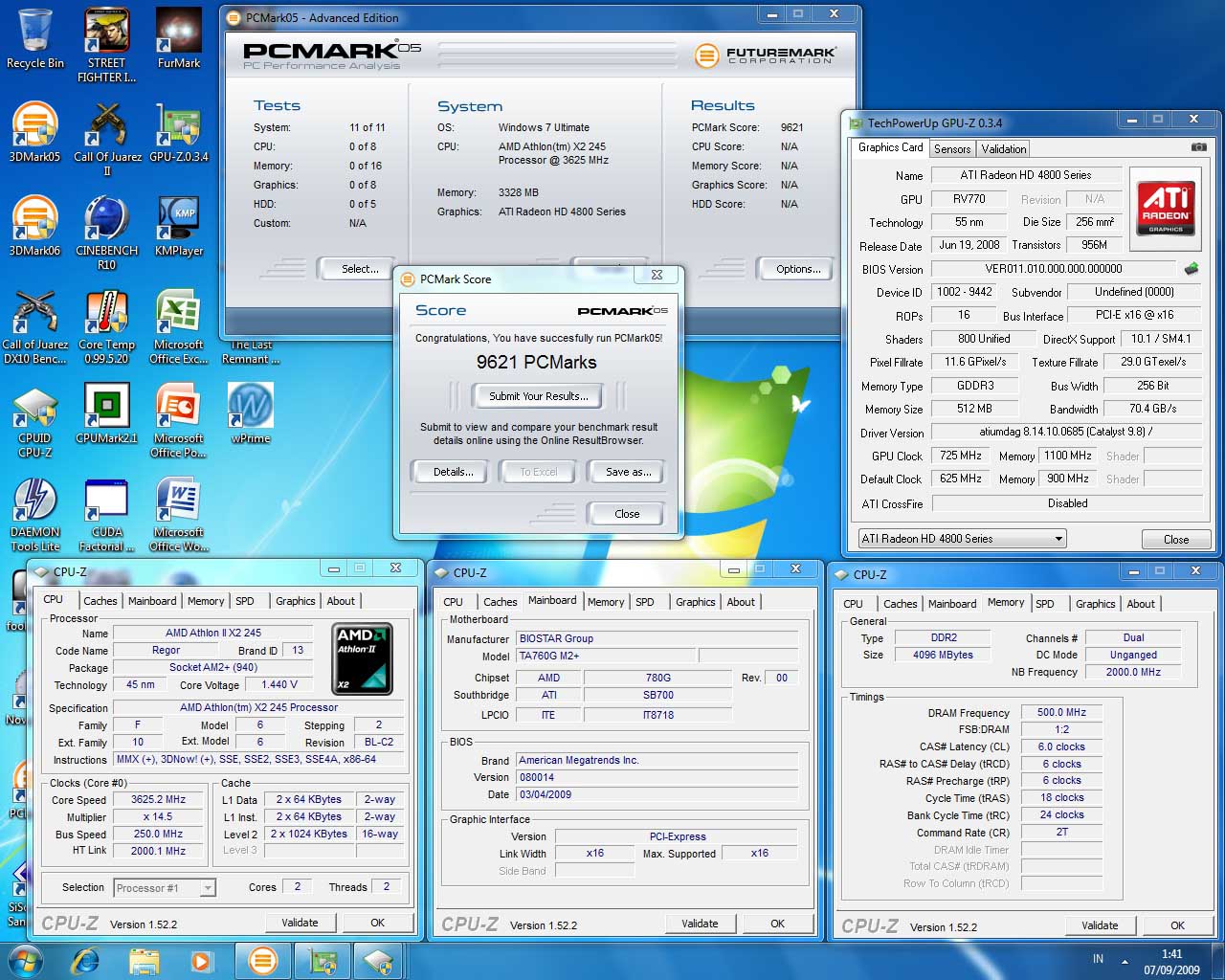Launch CUDA Factorial desktop icon
Image resolution: width=1225 pixels, height=980 pixels.
point(107,514)
